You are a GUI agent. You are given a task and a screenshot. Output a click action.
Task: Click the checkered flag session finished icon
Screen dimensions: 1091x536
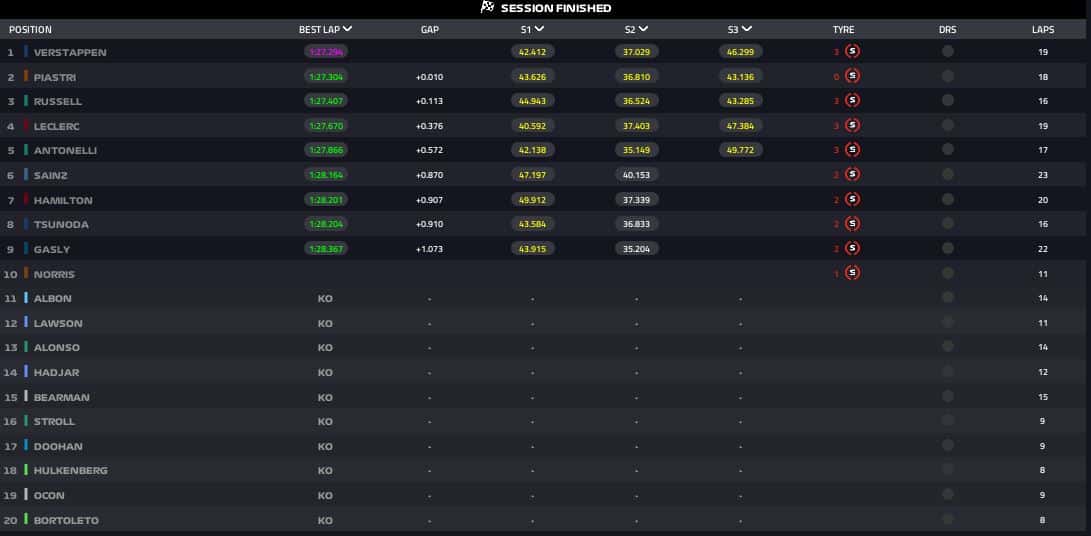(488, 8)
